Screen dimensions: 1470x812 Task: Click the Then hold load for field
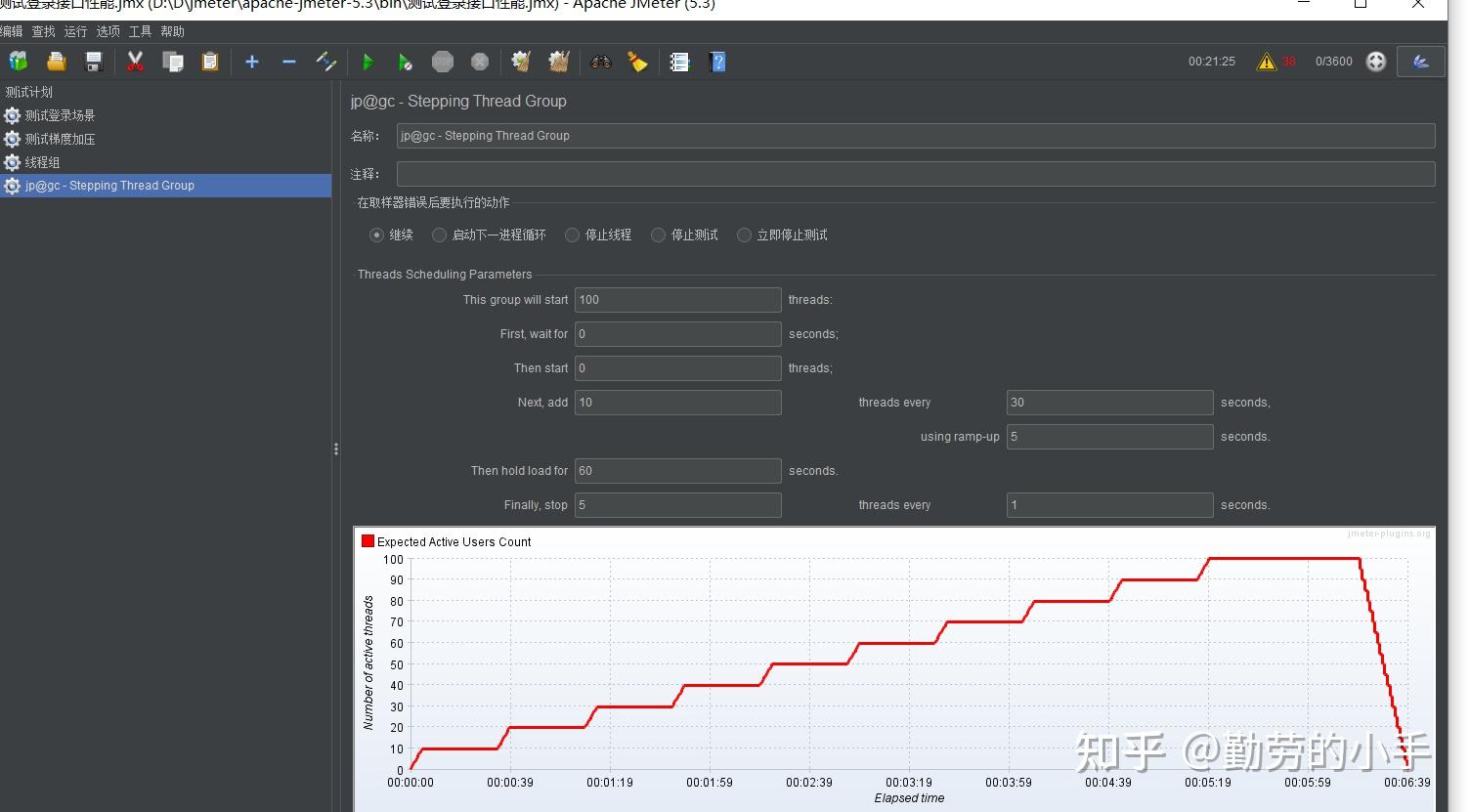(677, 471)
